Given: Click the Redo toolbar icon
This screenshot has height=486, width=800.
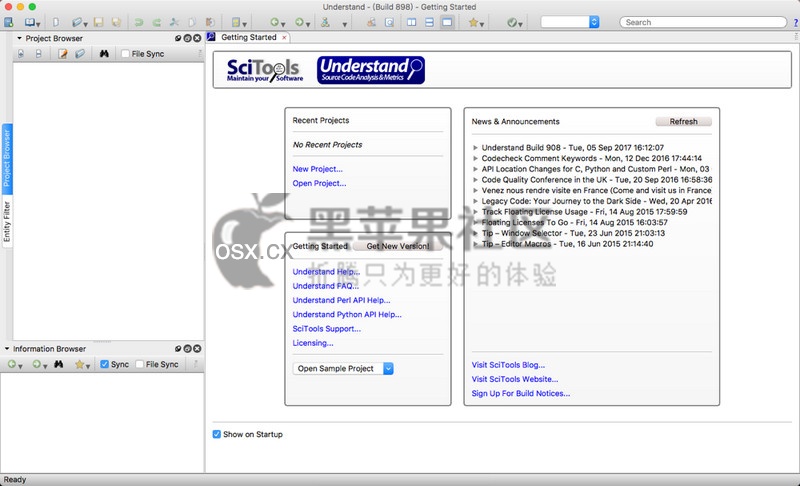Looking at the screenshot, I should click(157, 22).
